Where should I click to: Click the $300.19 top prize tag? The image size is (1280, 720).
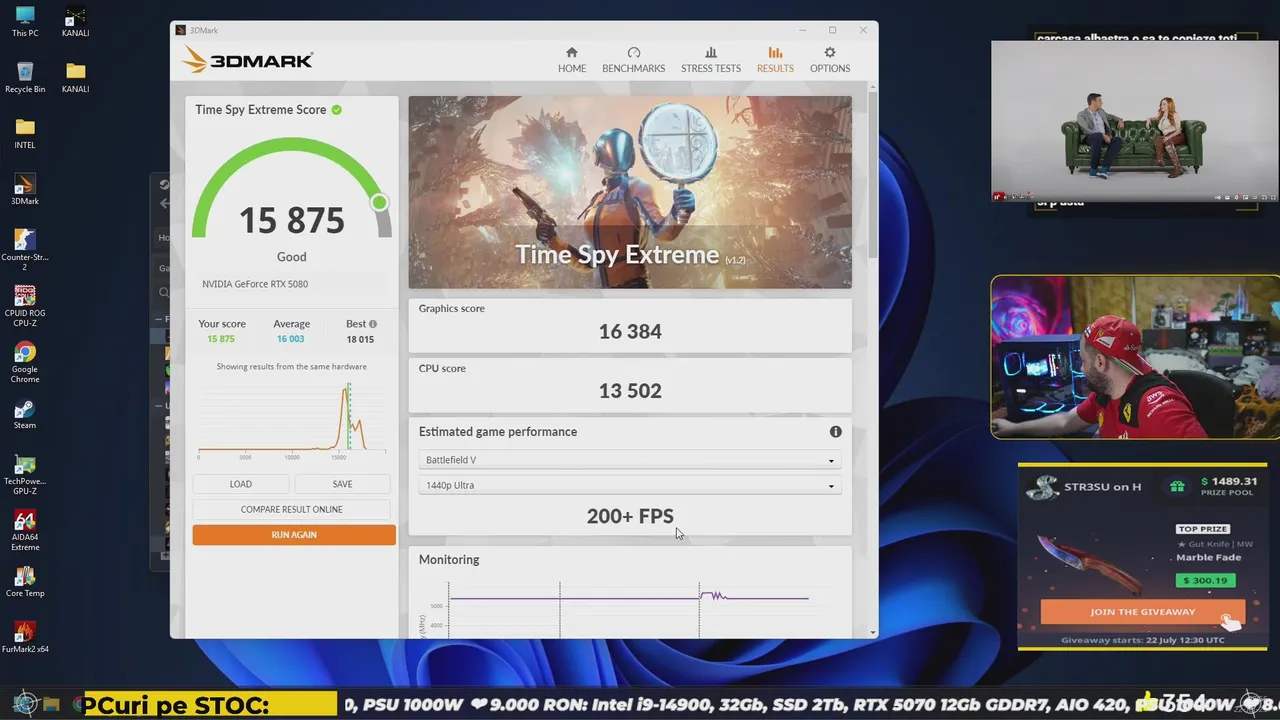1205,580
